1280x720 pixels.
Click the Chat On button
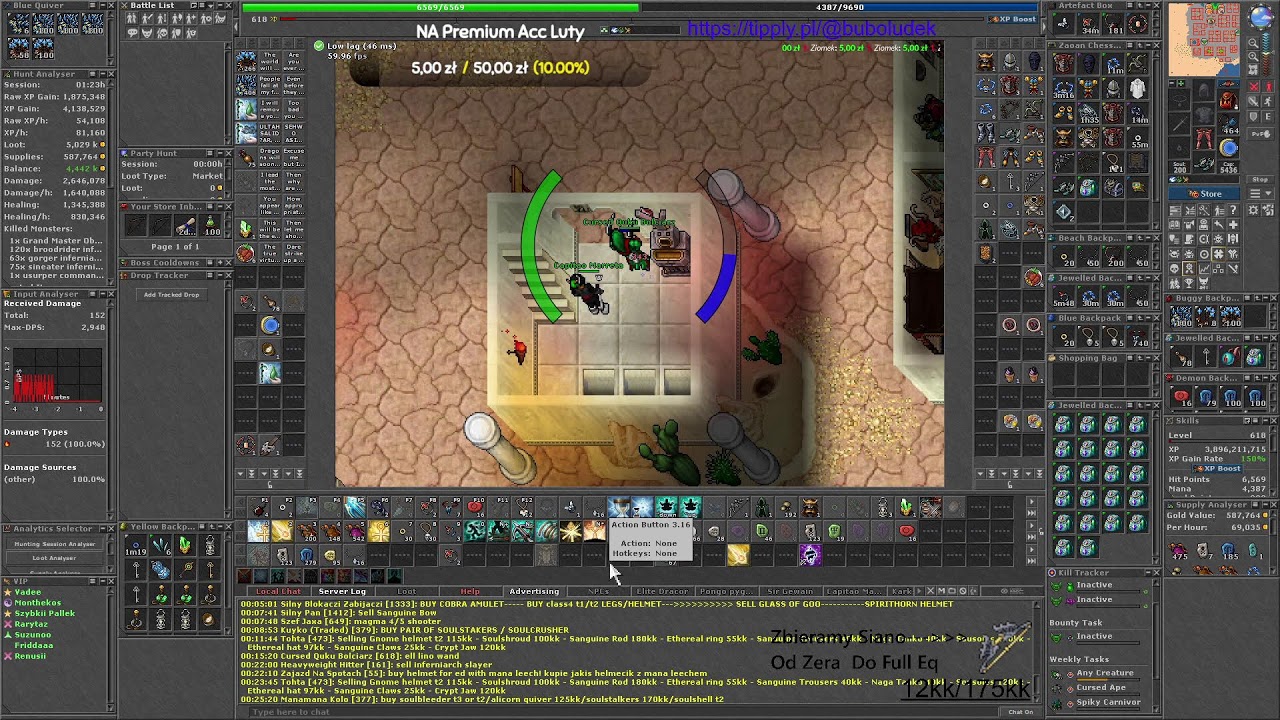click(1021, 712)
